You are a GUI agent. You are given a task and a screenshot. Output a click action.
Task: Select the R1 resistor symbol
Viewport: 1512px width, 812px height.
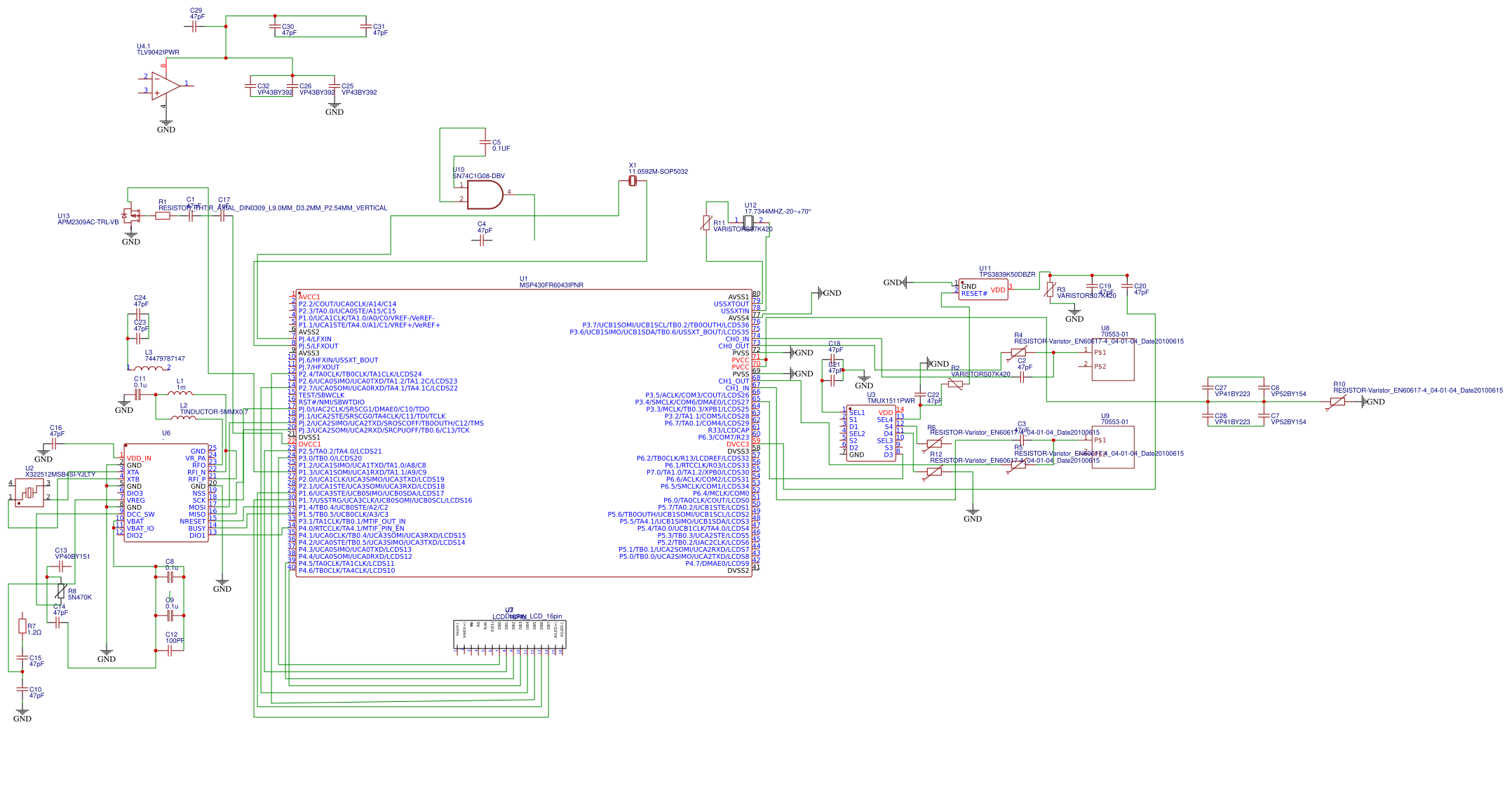pyautogui.click(x=163, y=216)
